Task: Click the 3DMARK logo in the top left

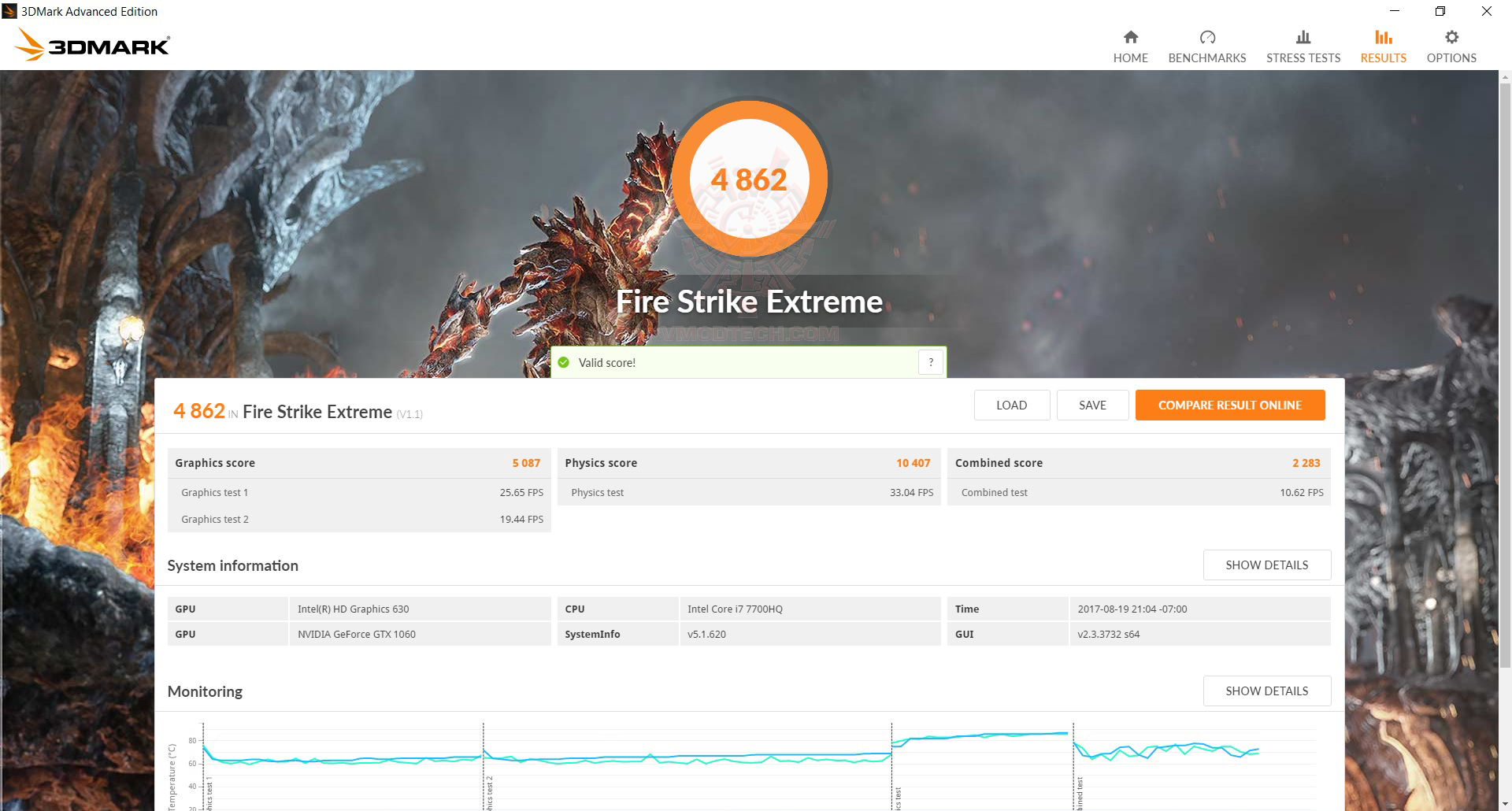Action: coord(92,44)
